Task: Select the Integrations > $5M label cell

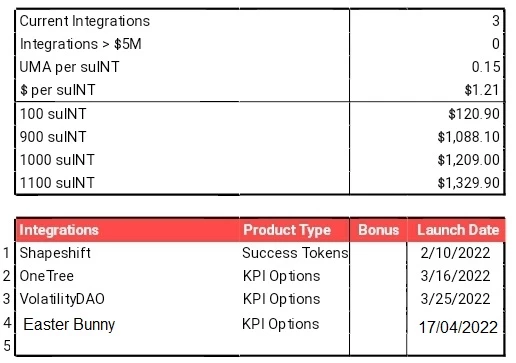Action: click(182, 44)
